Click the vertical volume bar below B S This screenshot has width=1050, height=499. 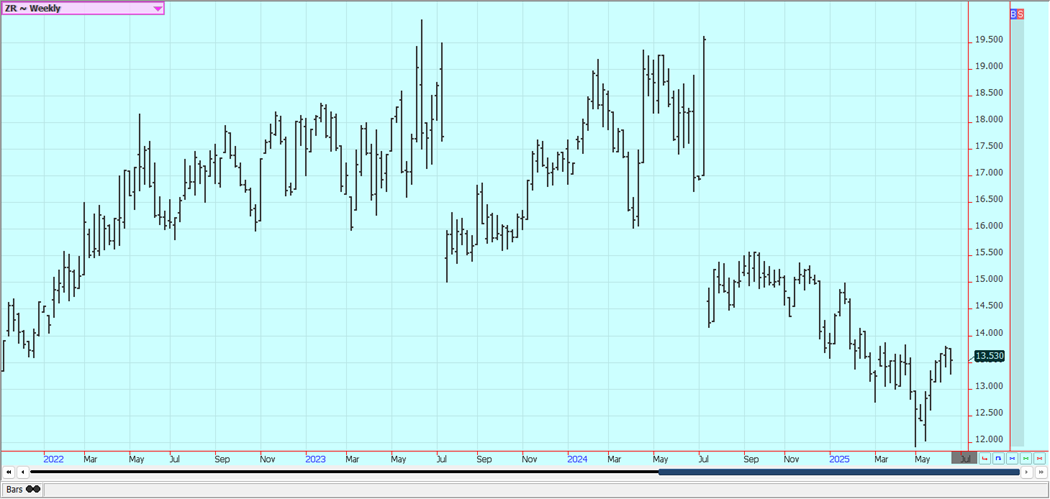(1017, 232)
